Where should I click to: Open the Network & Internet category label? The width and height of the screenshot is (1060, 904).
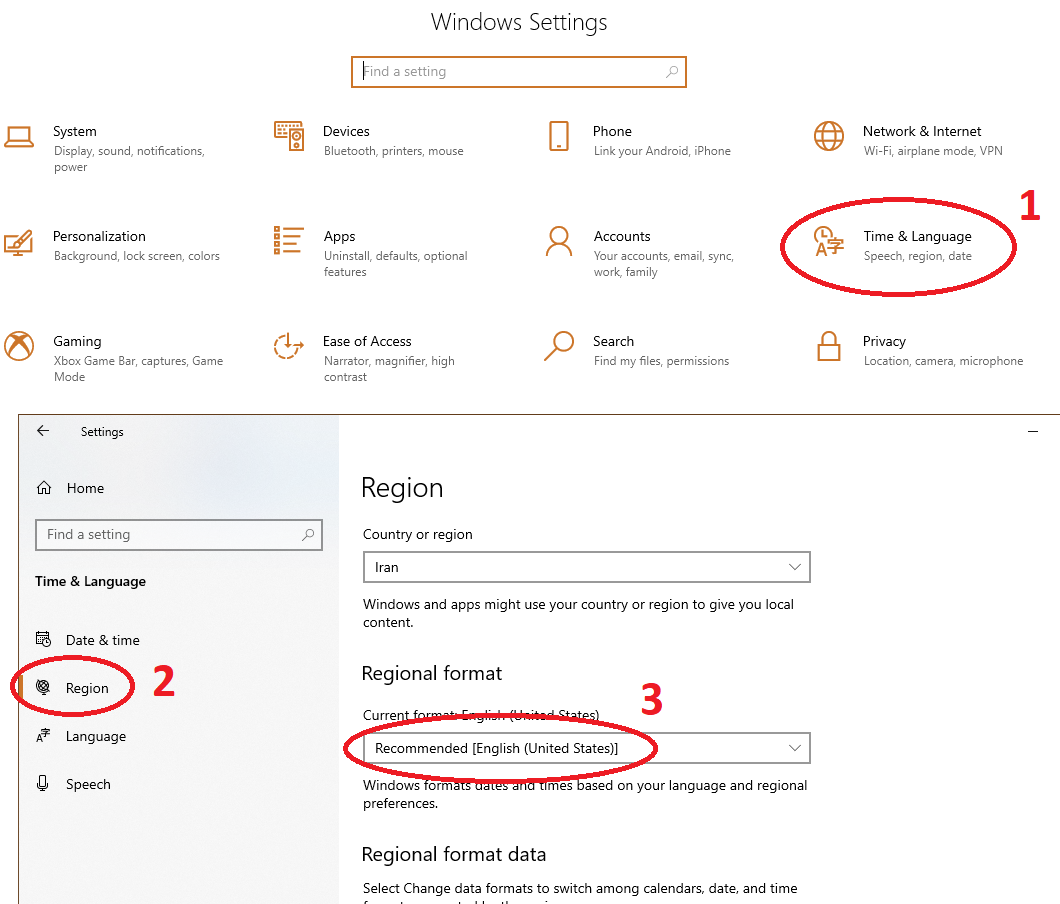922,131
